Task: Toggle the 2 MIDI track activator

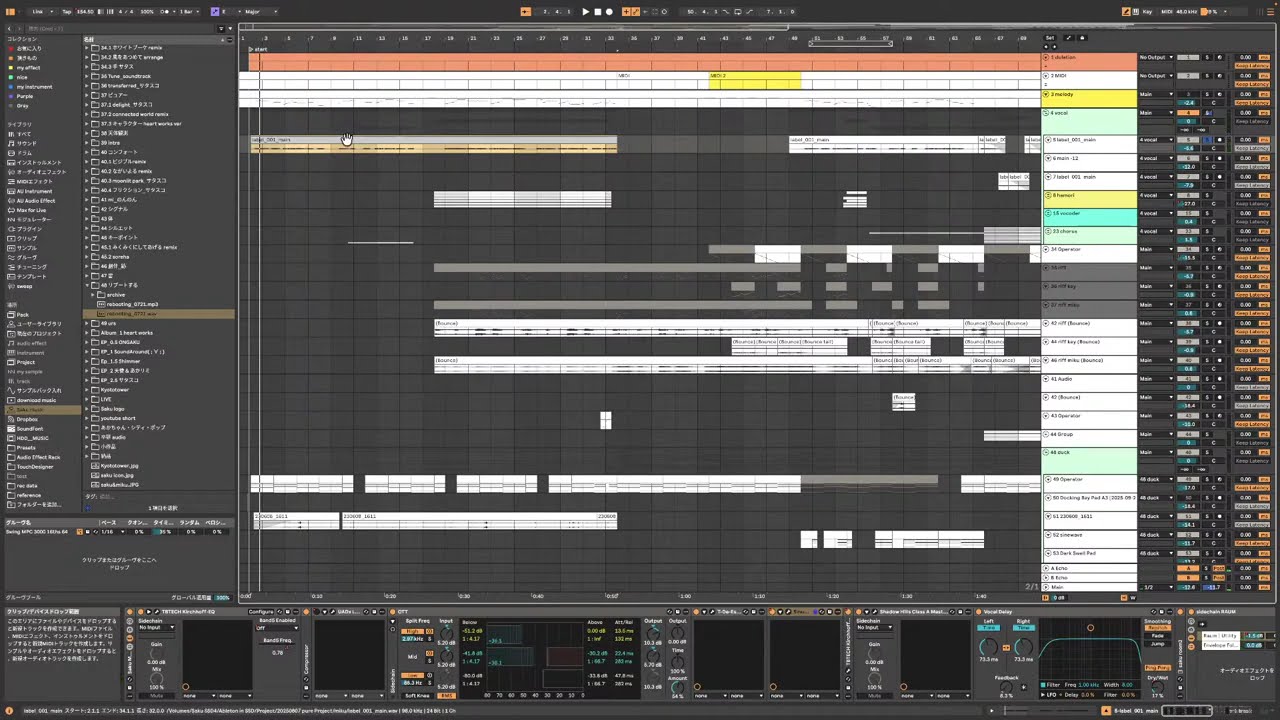Action: [1188, 76]
